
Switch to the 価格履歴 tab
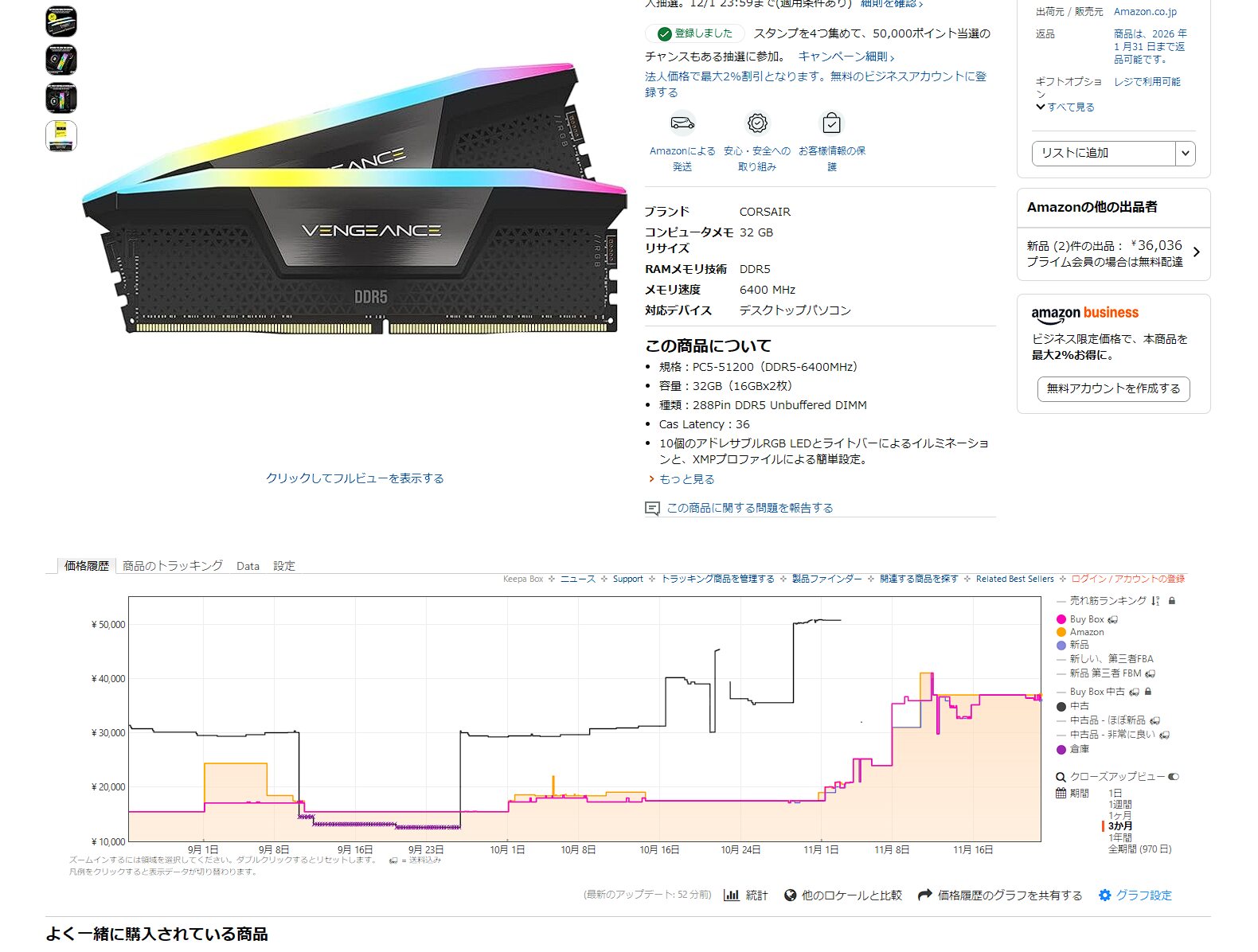[87, 566]
